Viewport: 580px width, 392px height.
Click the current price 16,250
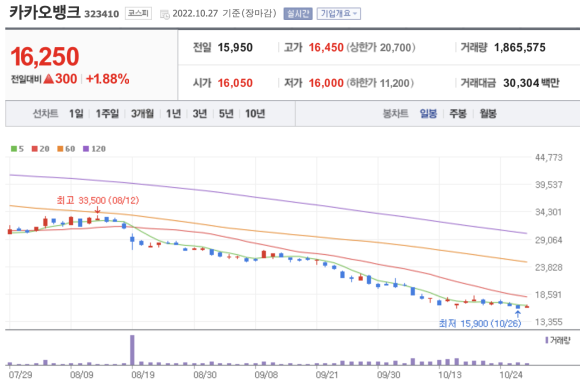pos(45,57)
